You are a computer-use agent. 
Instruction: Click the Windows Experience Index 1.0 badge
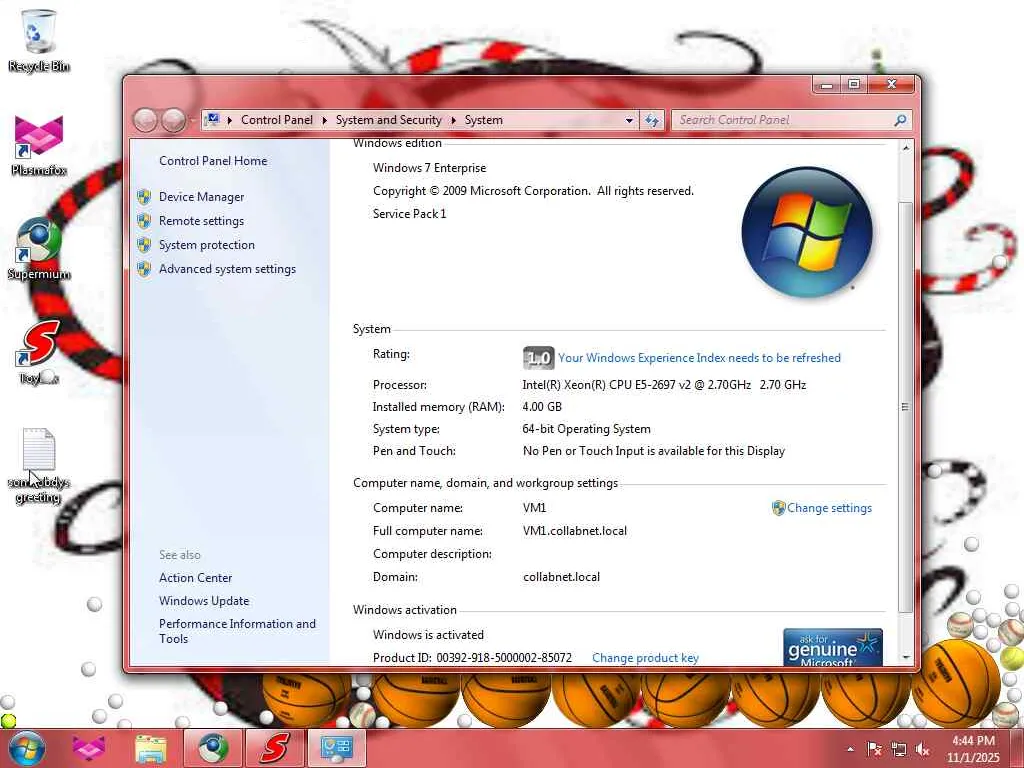pos(538,358)
